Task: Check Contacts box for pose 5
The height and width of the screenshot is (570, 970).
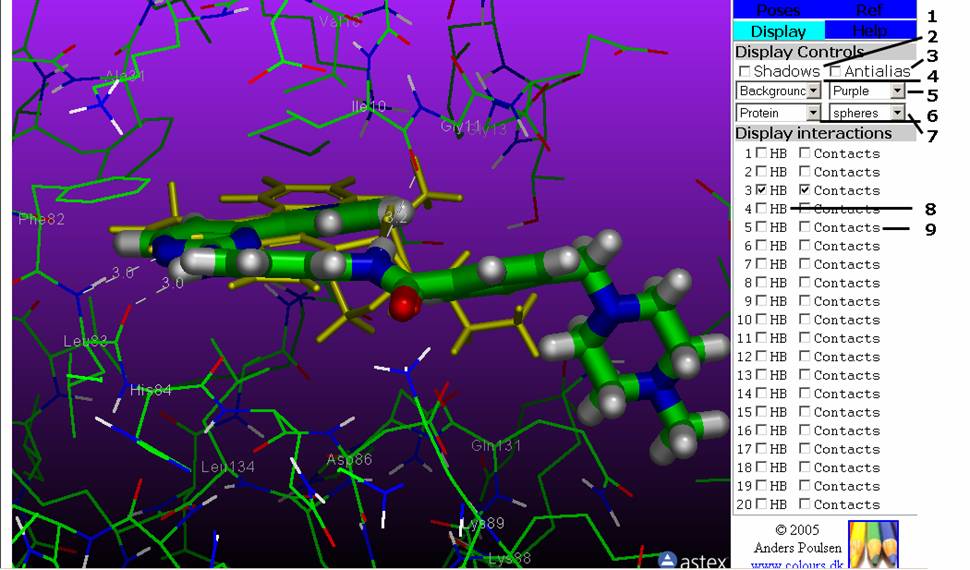Action: (x=804, y=227)
